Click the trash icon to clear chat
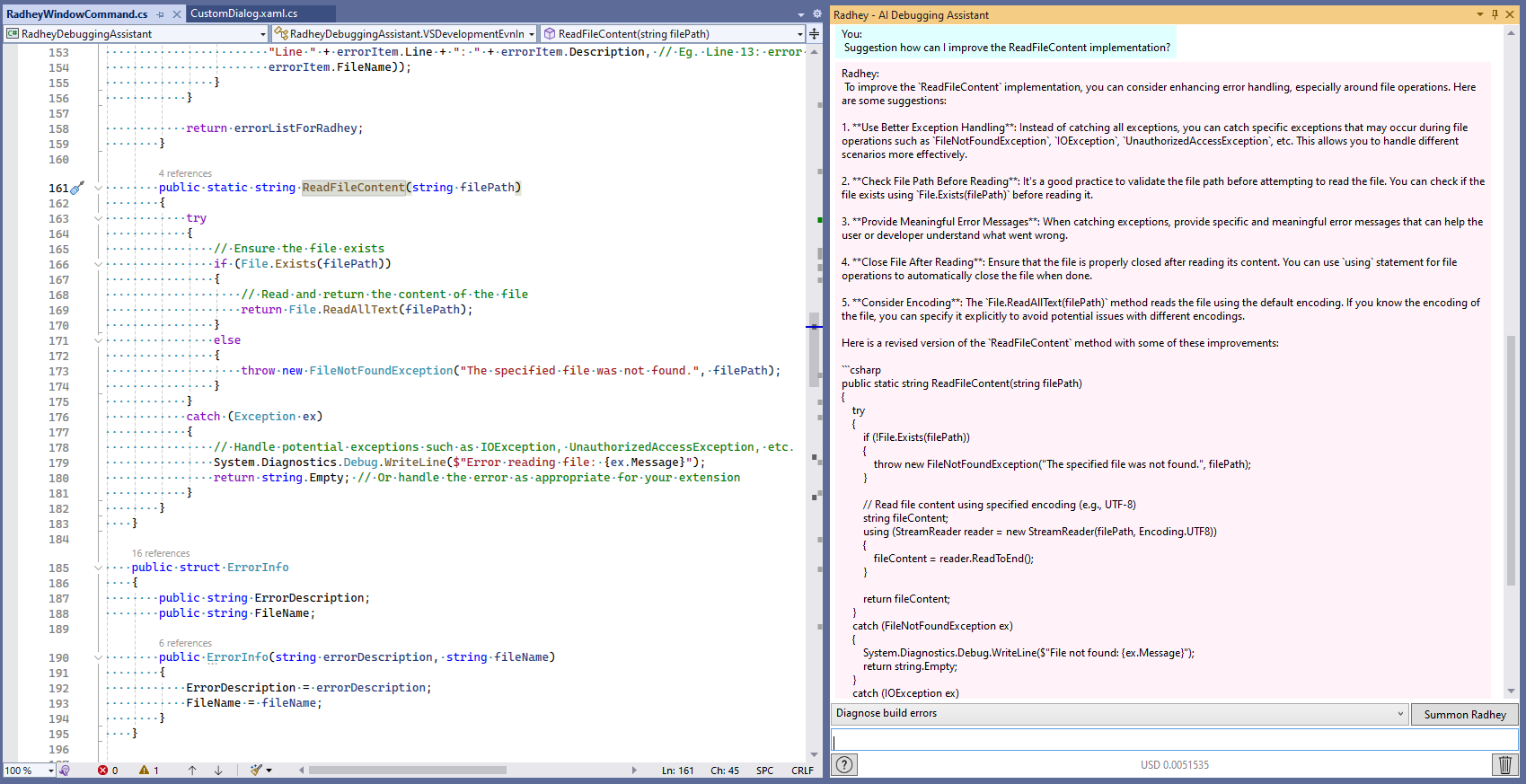 point(1505,764)
